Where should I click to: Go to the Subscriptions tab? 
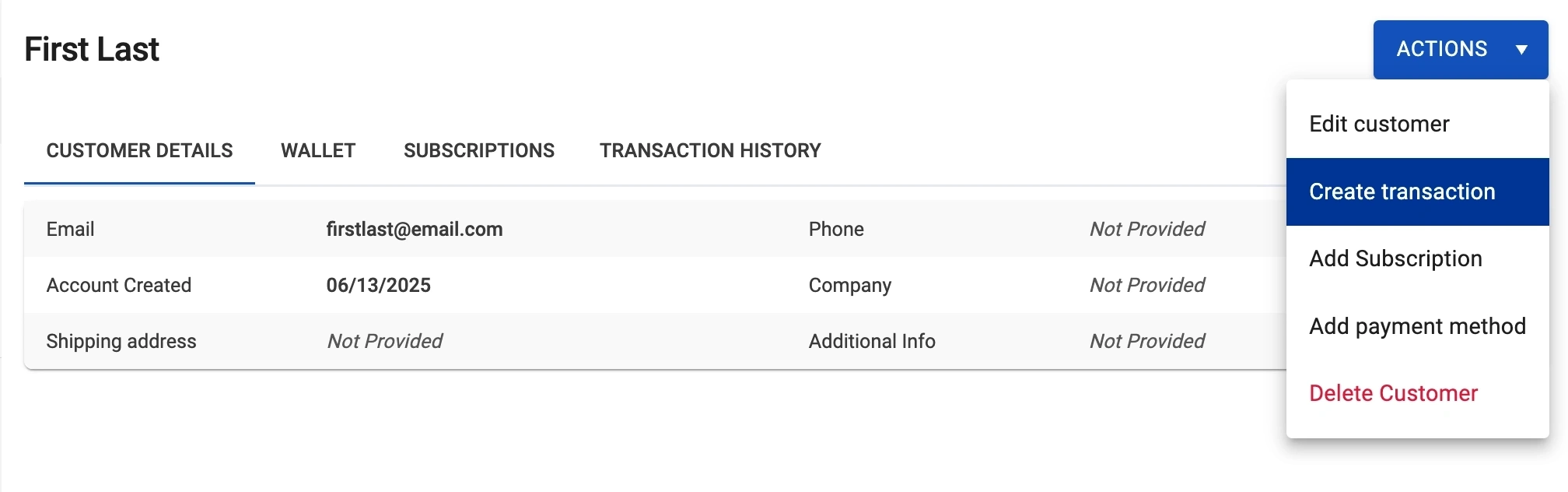click(x=479, y=151)
